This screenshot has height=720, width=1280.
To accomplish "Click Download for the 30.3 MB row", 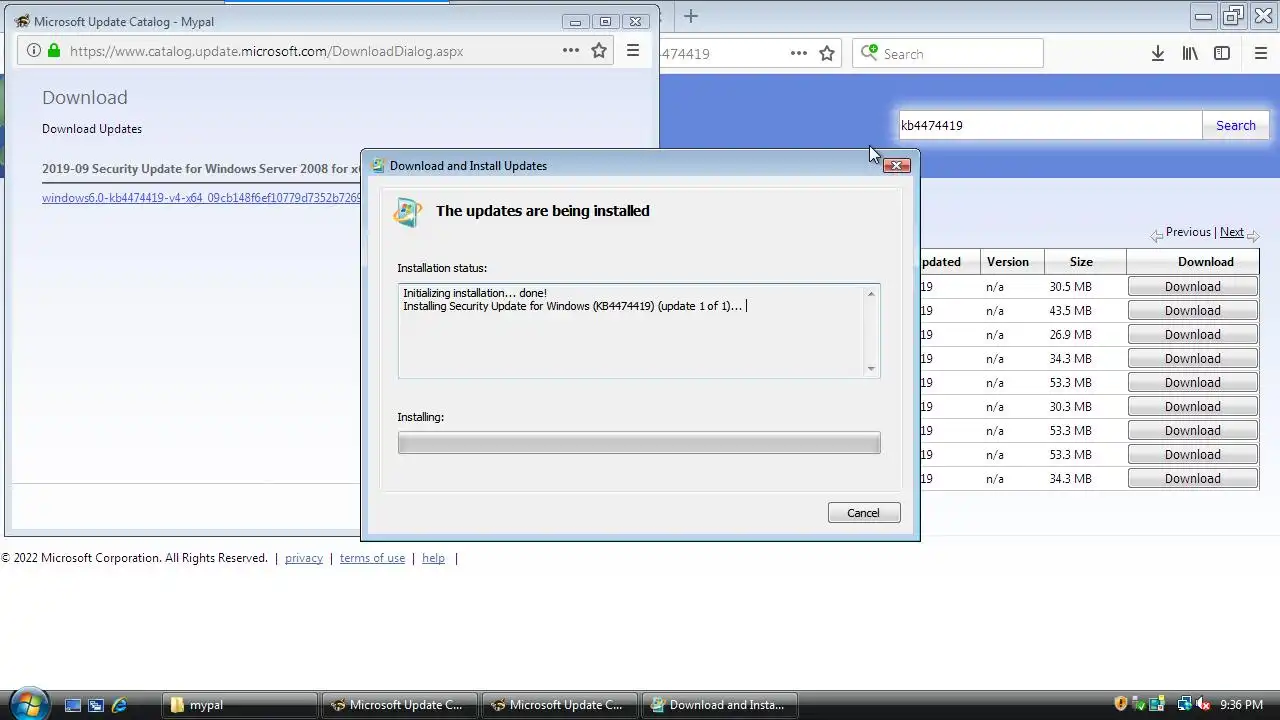I will coord(1192,406).
